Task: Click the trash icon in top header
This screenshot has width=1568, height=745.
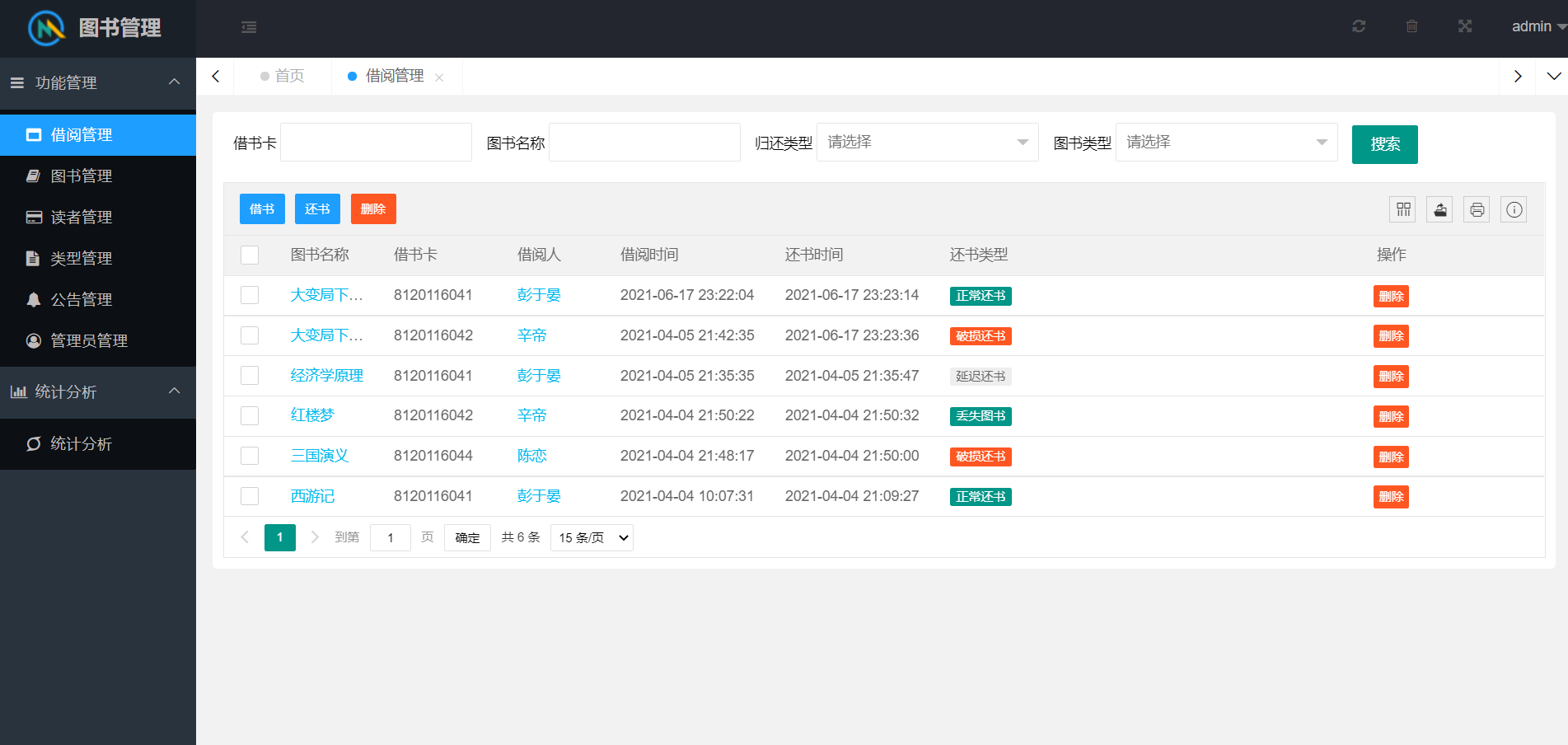Action: click(x=1411, y=26)
